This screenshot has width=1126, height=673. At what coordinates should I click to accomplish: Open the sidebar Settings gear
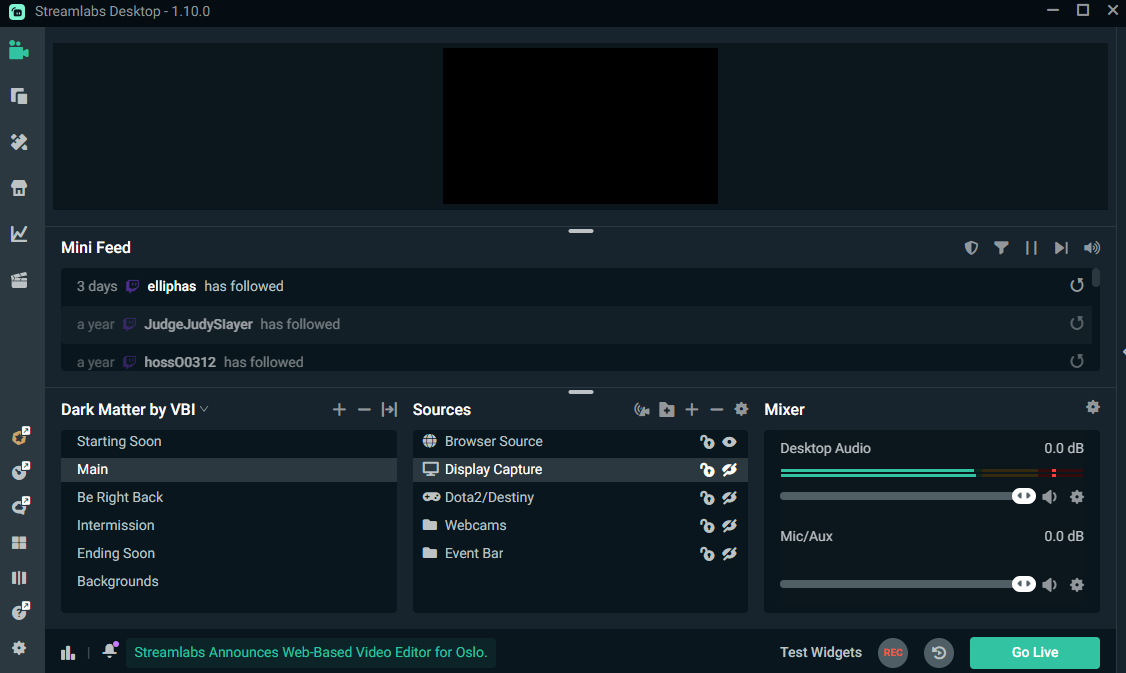coord(19,648)
